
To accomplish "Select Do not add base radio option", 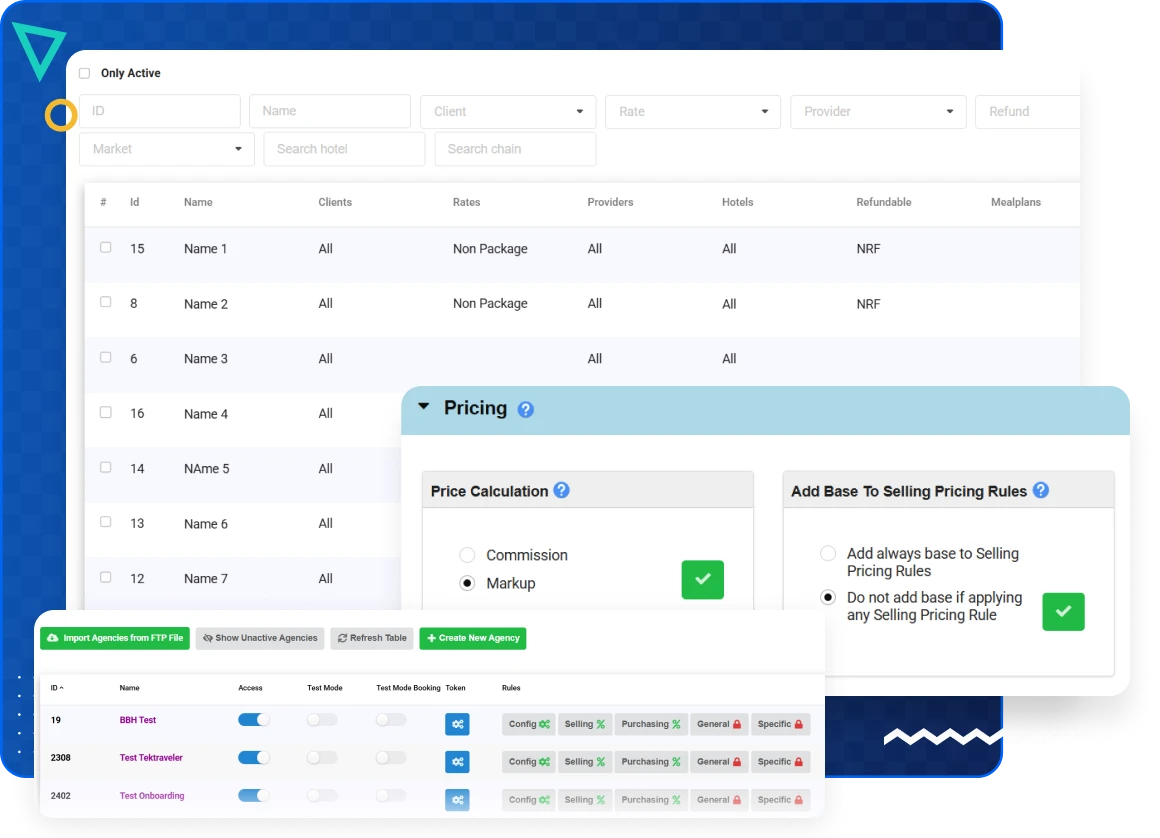I will pos(828,597).
